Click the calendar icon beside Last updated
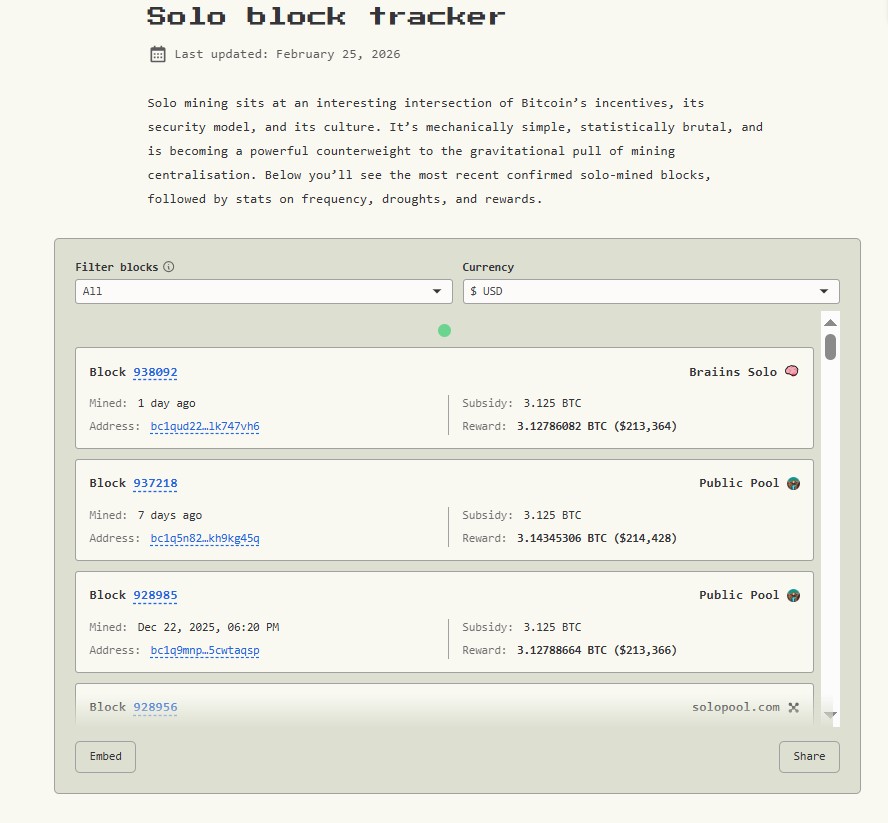The height and width of the screenshot is (823, 888). pos(157,54)
